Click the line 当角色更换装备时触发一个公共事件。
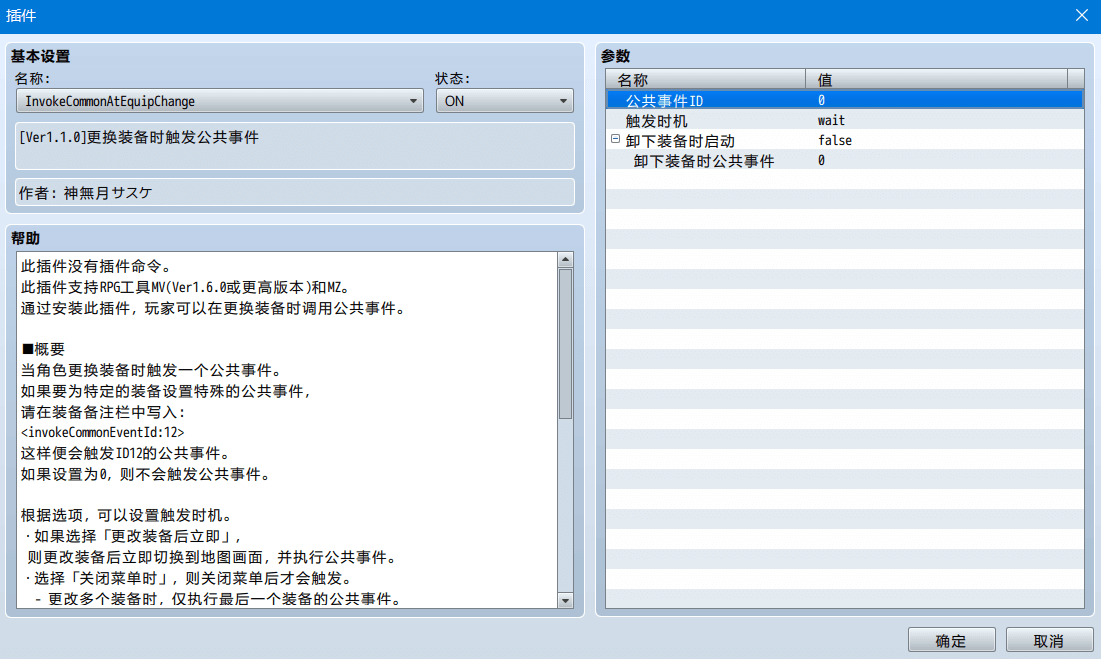Image resolution: width=1101 pixels, height=659 pixels. [152, 370]
